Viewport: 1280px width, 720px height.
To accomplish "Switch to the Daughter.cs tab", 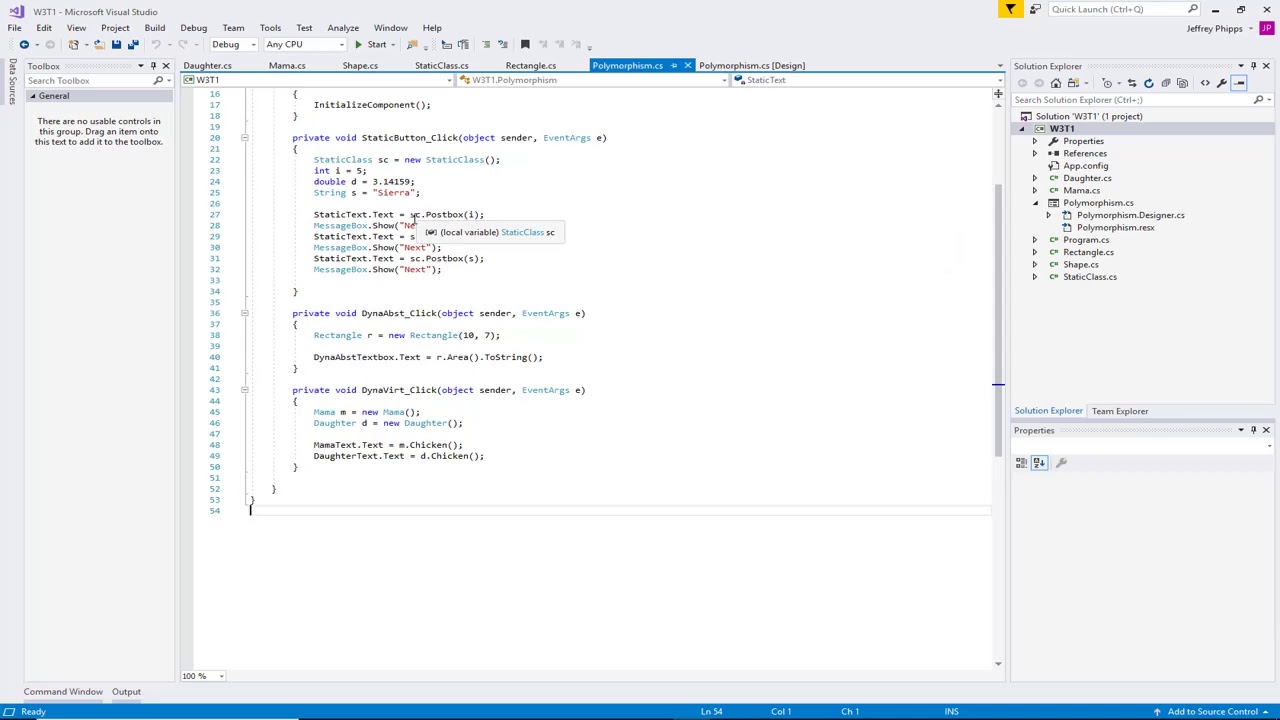I will pyautogui.click(x=207, y=66).
